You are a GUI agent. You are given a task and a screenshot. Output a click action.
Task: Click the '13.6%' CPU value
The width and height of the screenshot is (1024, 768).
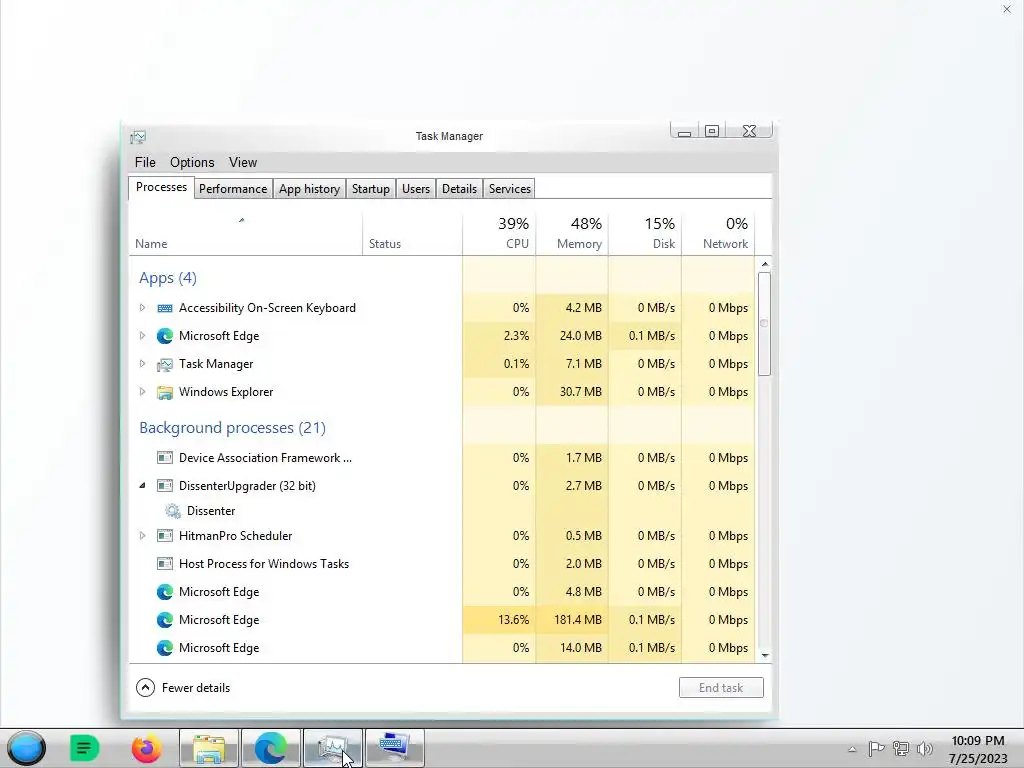[513, 620]
